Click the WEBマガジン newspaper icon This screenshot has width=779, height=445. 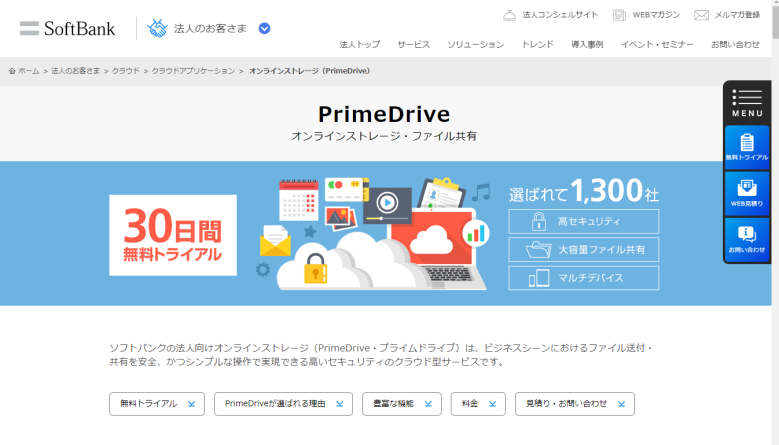pos(619,15)
